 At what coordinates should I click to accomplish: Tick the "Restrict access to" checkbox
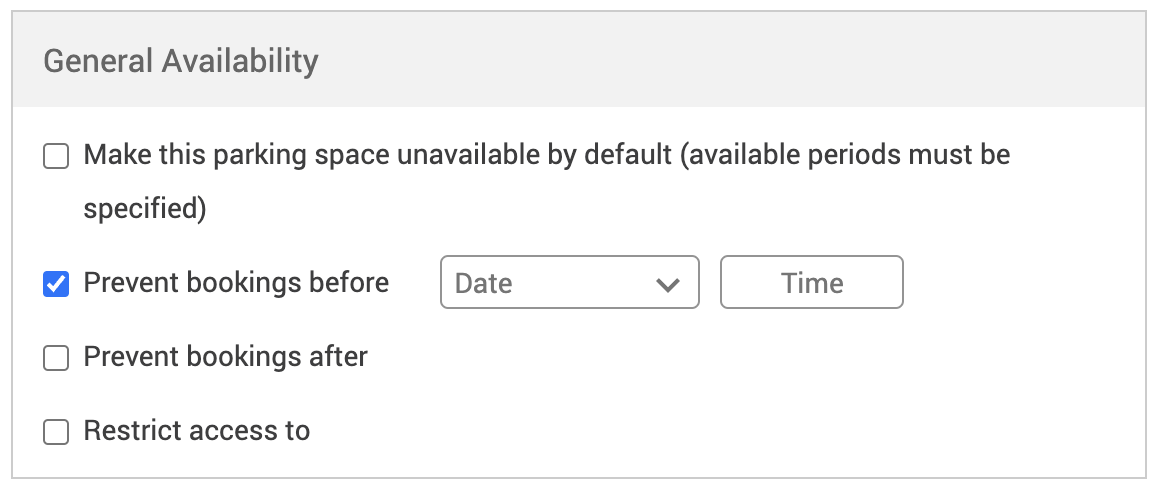point(56,432)
